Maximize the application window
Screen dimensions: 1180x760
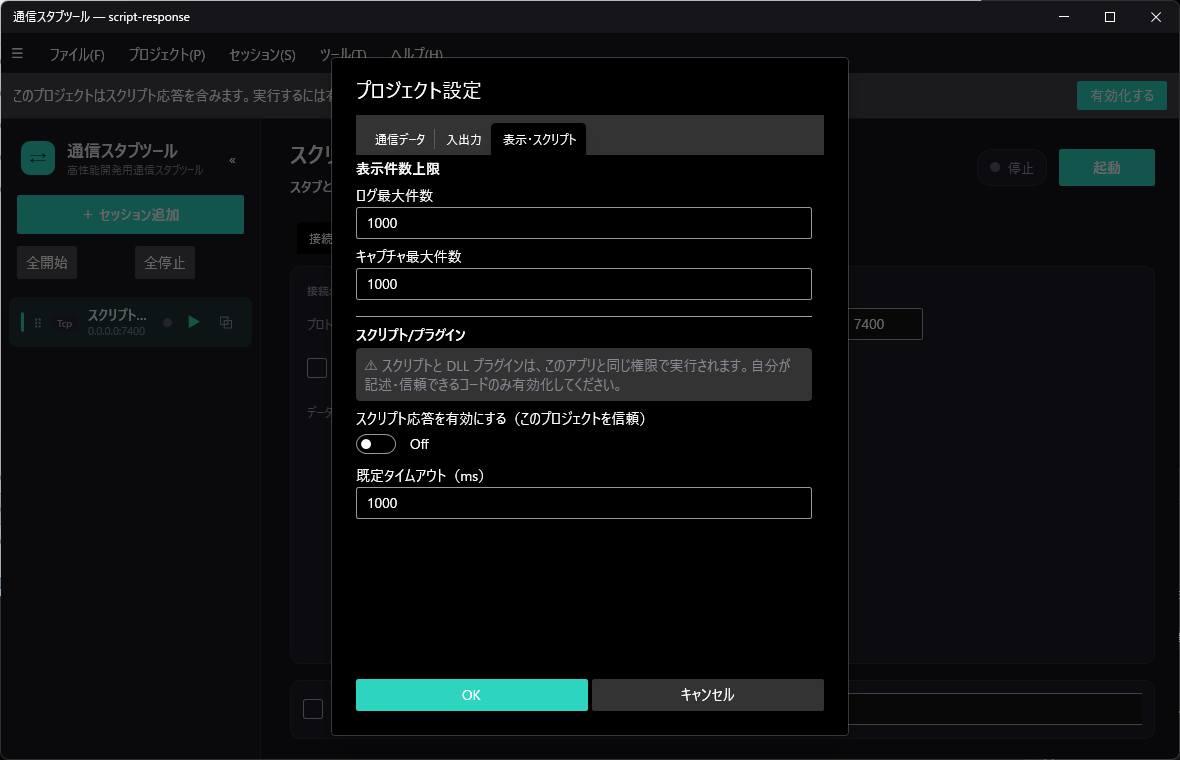1109,17
